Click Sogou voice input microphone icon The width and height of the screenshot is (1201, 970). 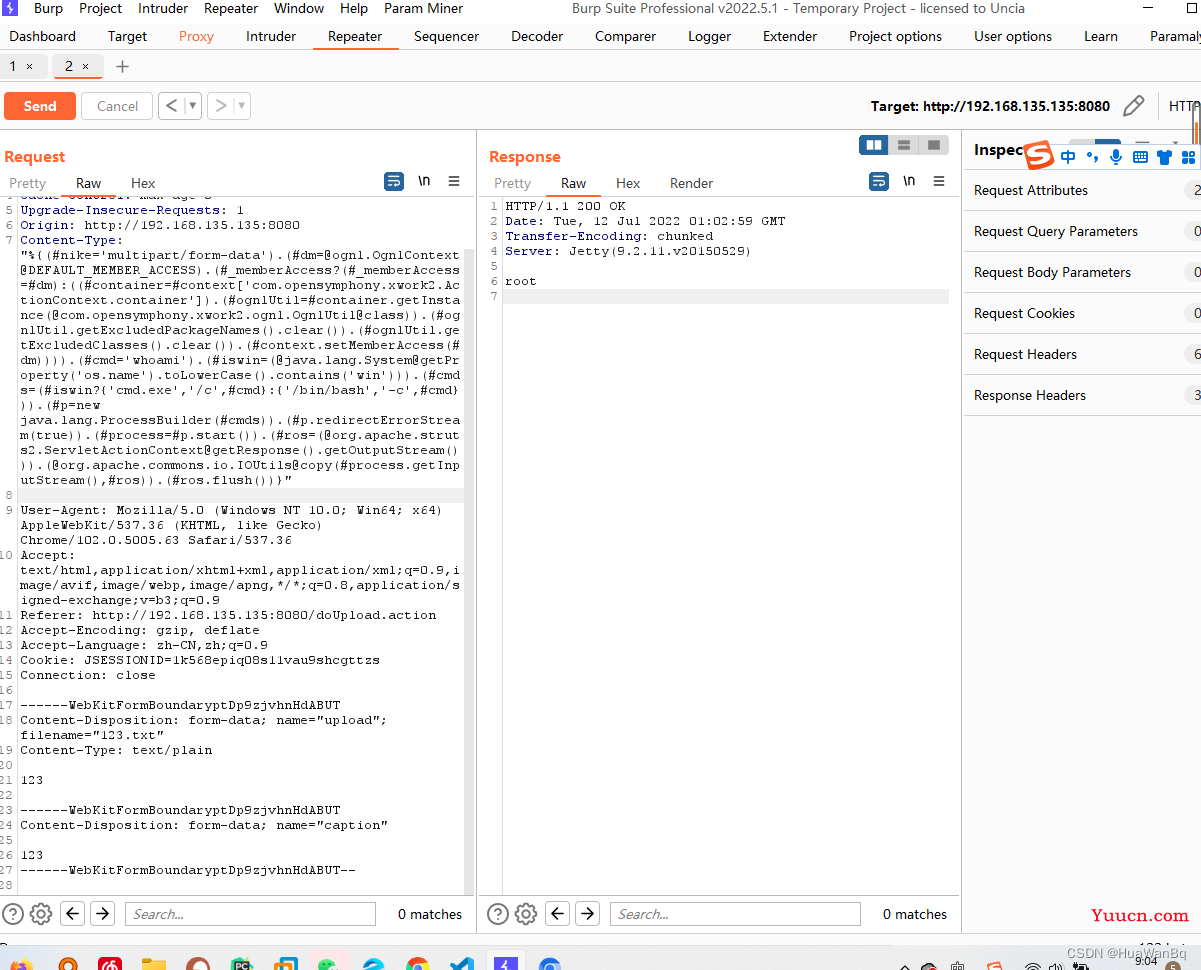tap(1116, 157)
